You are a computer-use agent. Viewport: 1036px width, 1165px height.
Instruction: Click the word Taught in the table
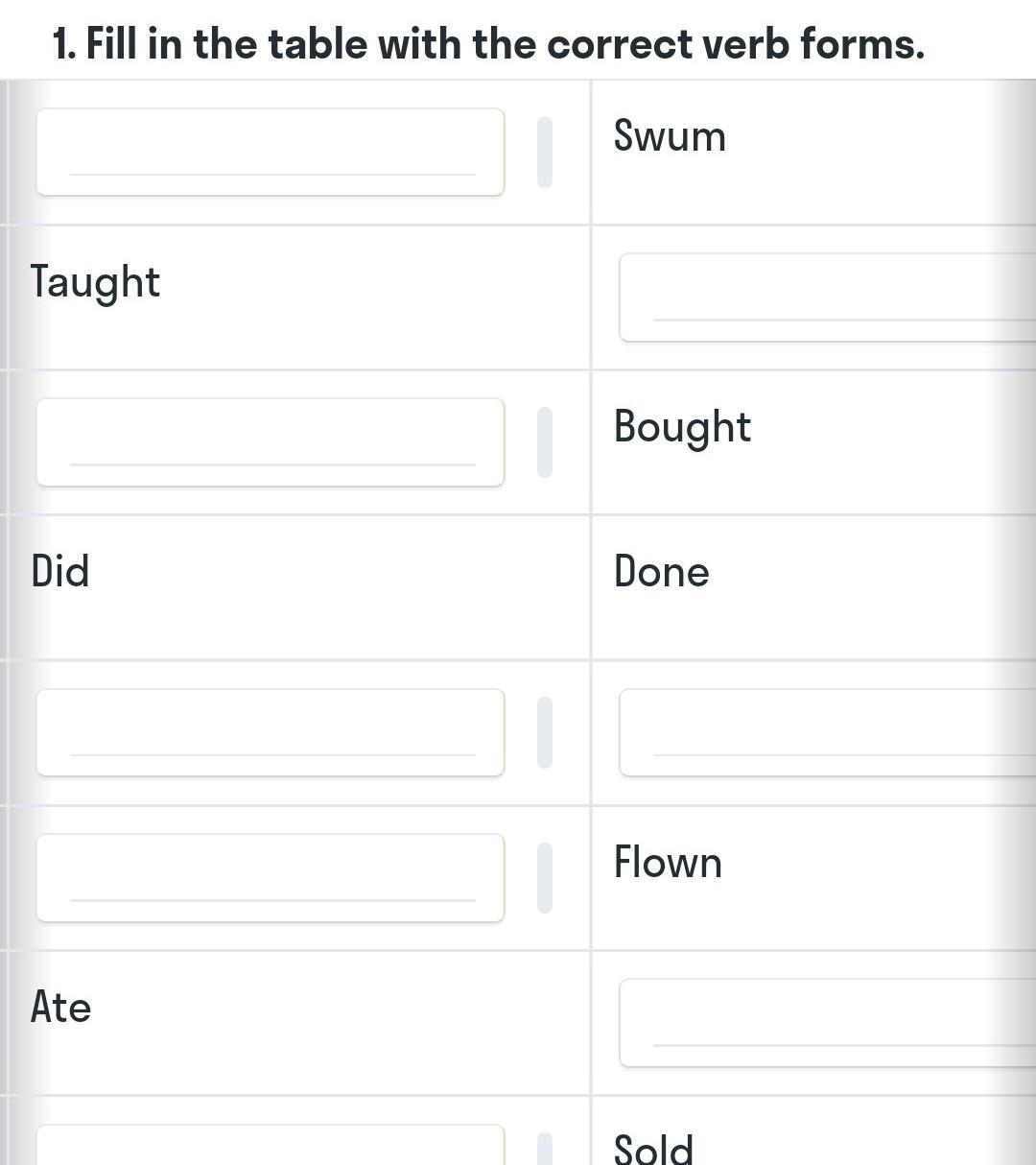pos(95,283)
